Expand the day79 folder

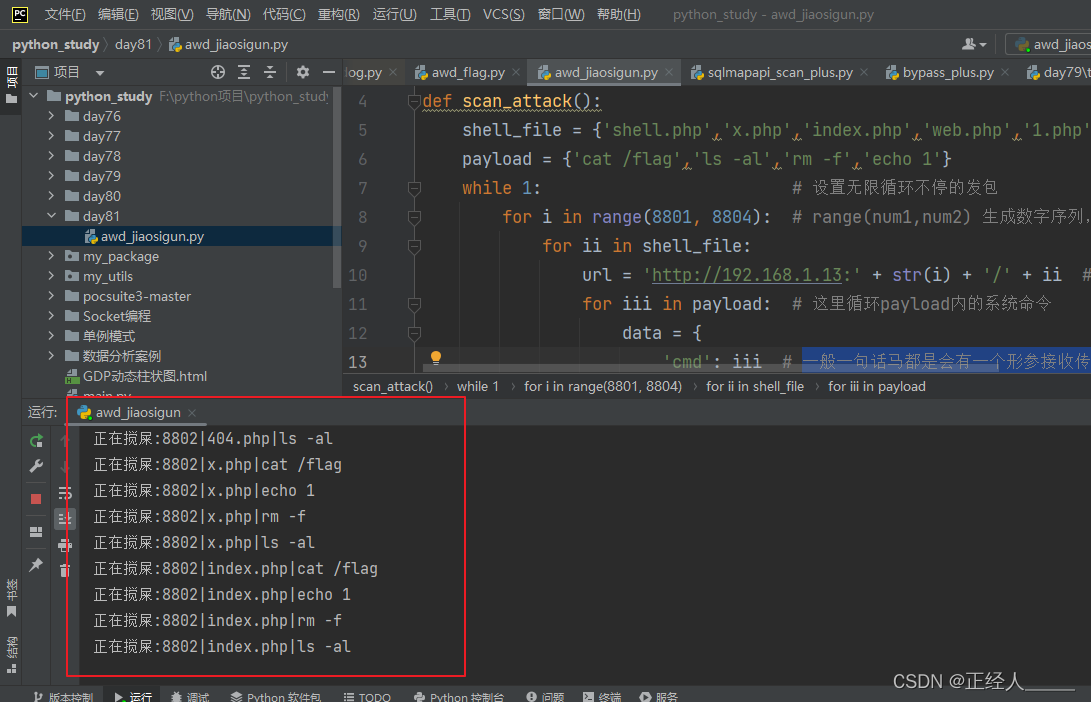click(x=51, y=176)
